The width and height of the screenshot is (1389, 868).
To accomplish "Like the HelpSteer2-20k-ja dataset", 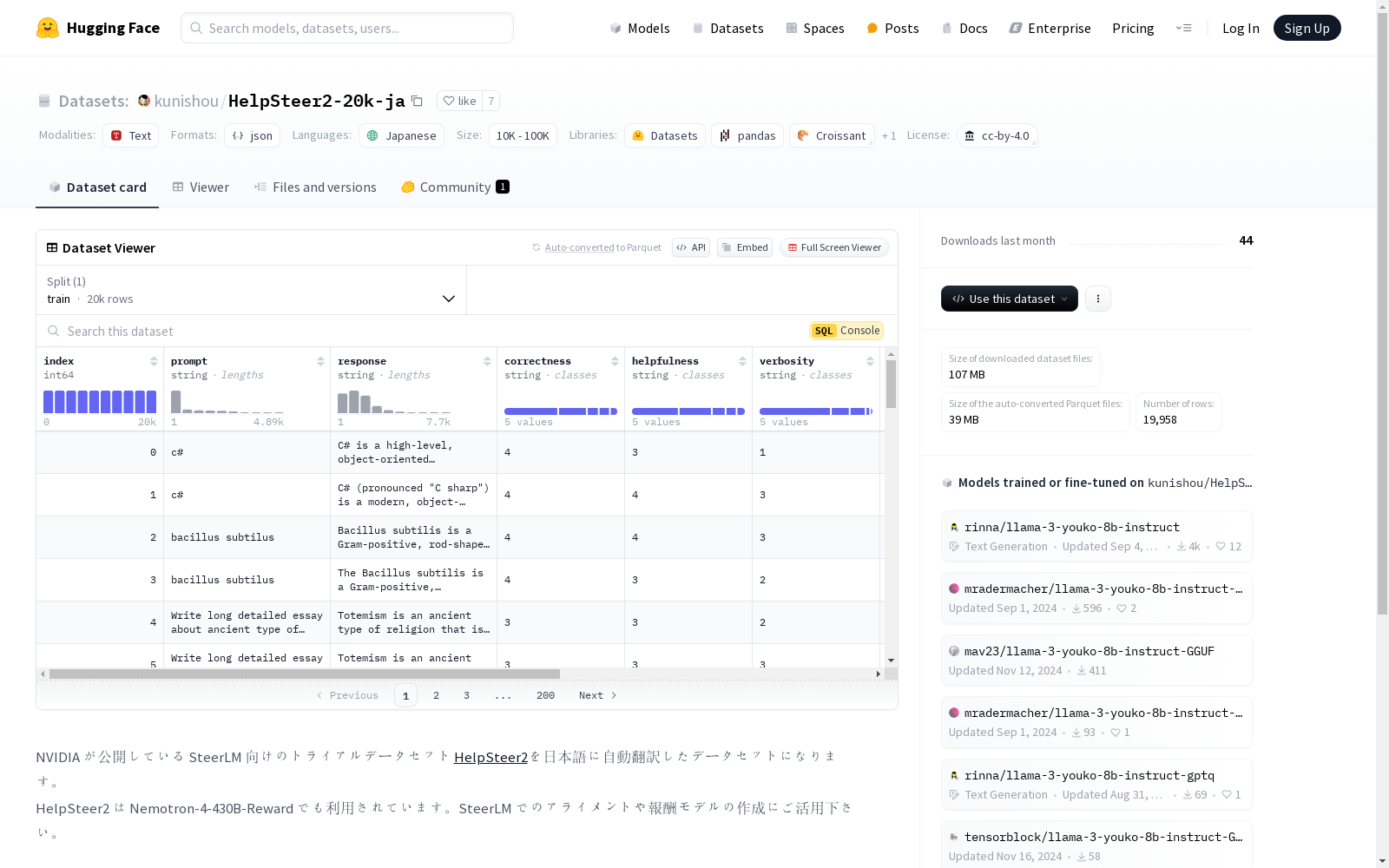I will 459,101.
